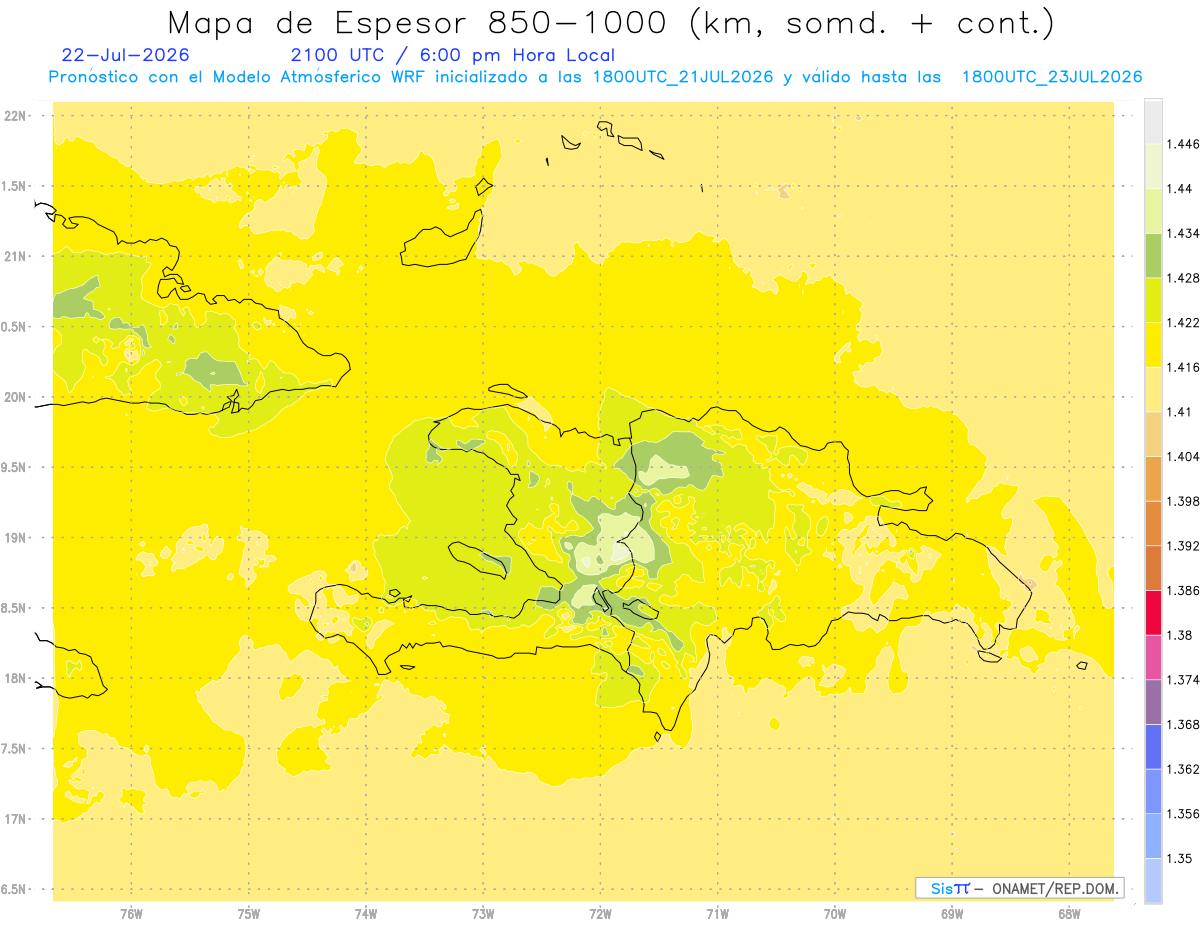Pick the bright yellow swatch between 1.416 and 1.422
1200x927 pixels.
pos(1153,345)
